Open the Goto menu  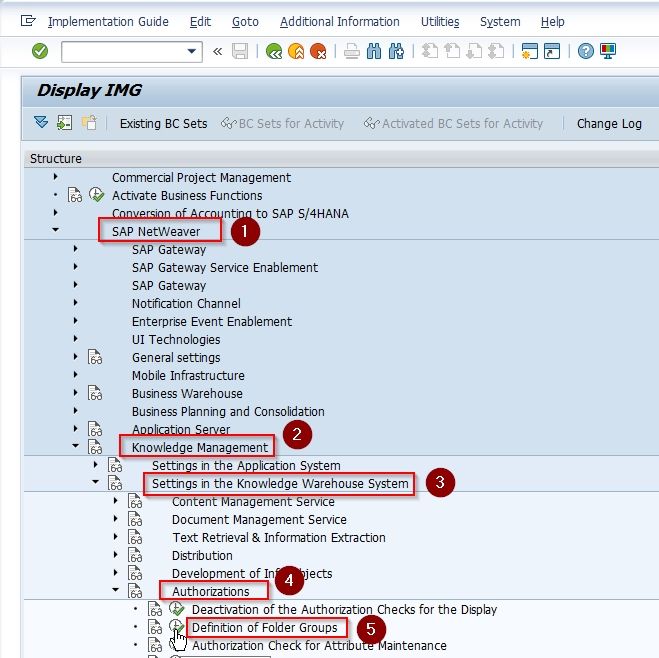[245, 21]
